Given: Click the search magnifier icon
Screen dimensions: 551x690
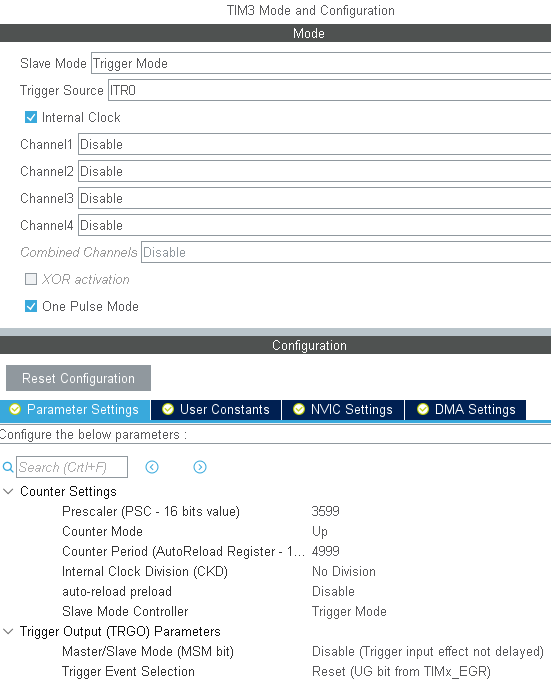Looking at the screenshot, I should point(7,467).
